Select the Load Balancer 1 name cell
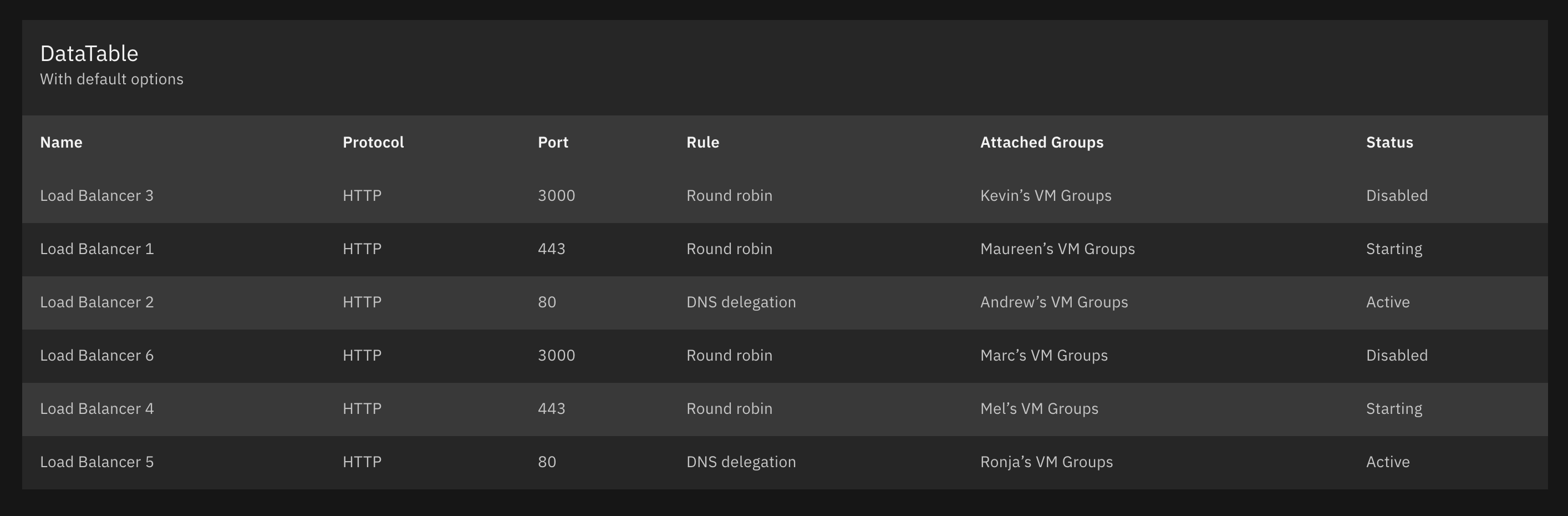Screen dimensions: 1568x516 pos(97,249)
